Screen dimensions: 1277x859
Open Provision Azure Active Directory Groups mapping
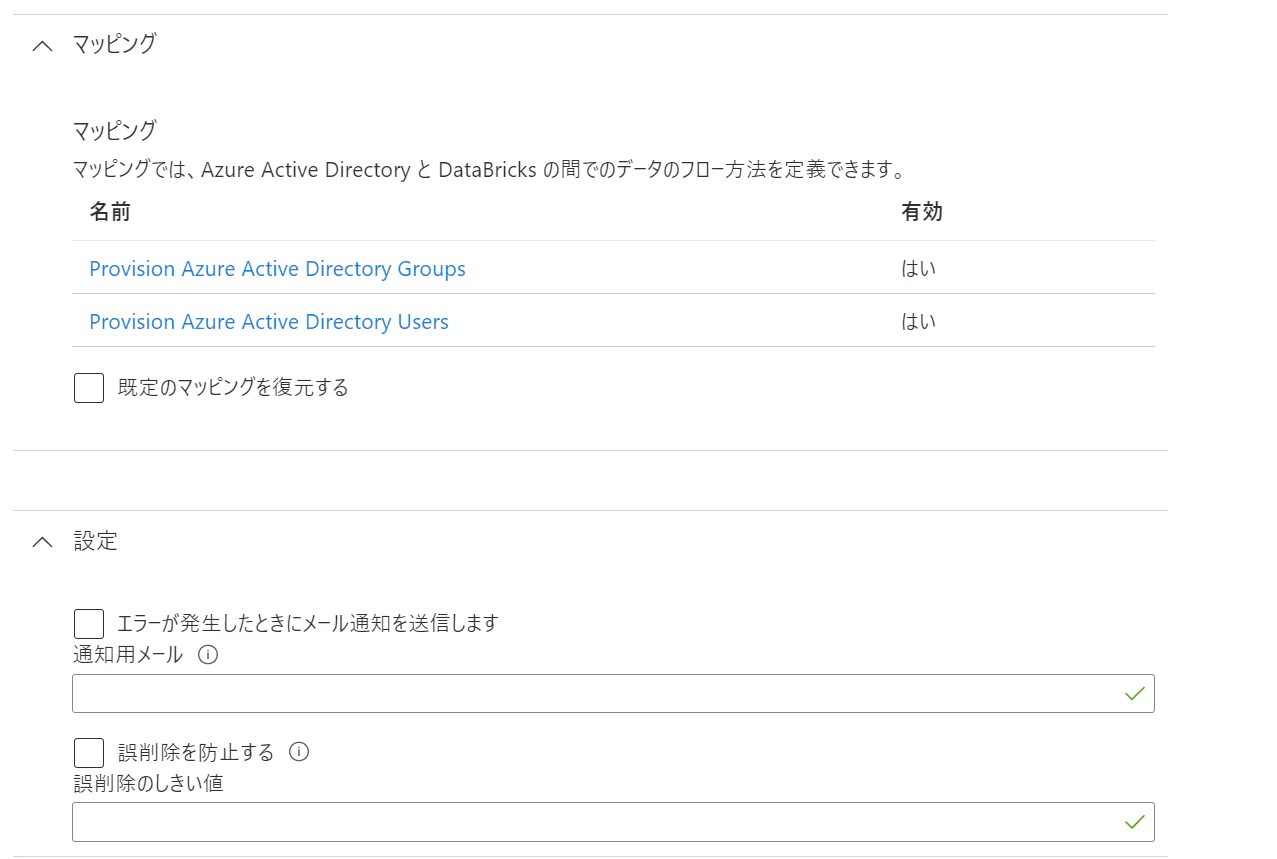[x=277, y=269]
